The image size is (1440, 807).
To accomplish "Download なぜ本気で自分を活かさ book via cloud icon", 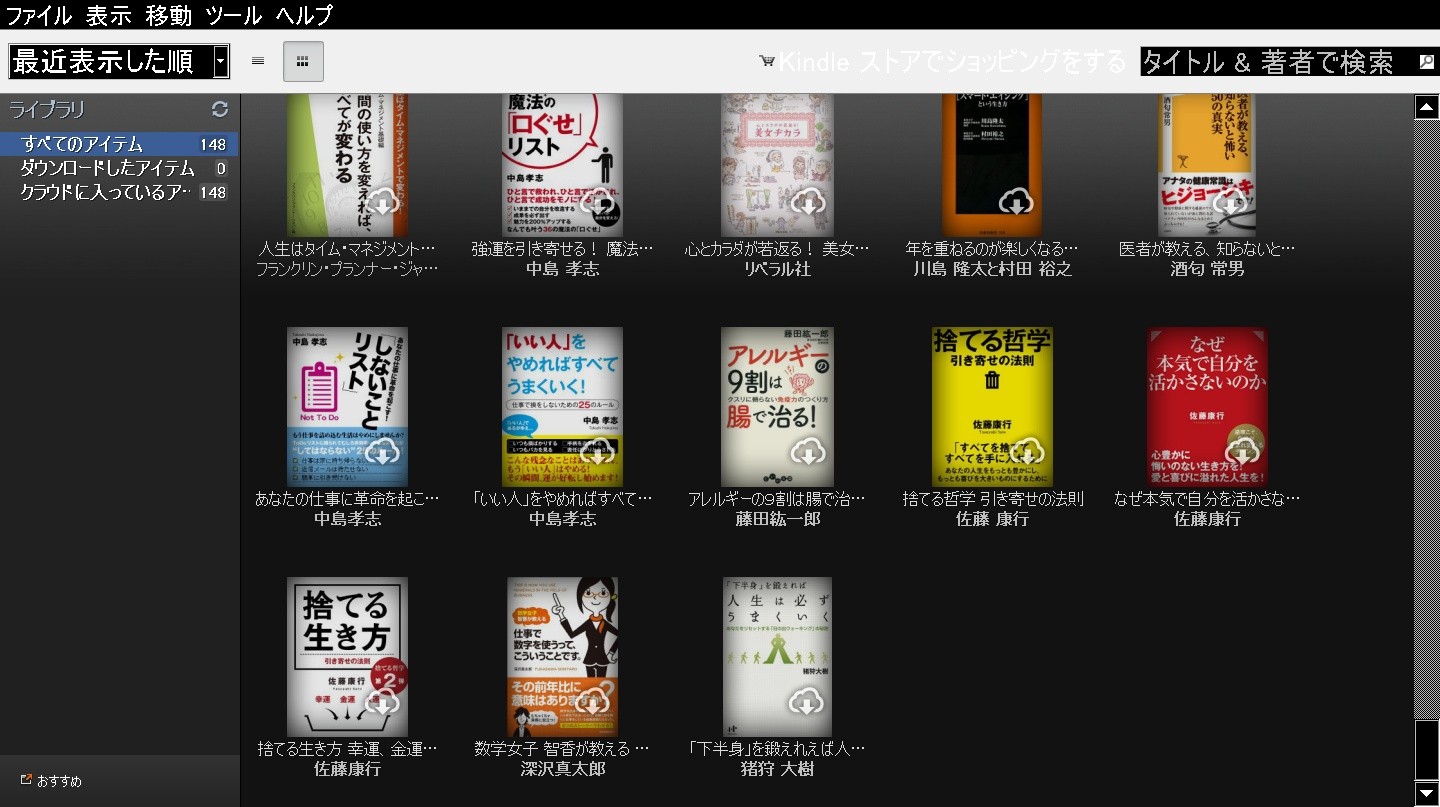I will (1243, 452).
